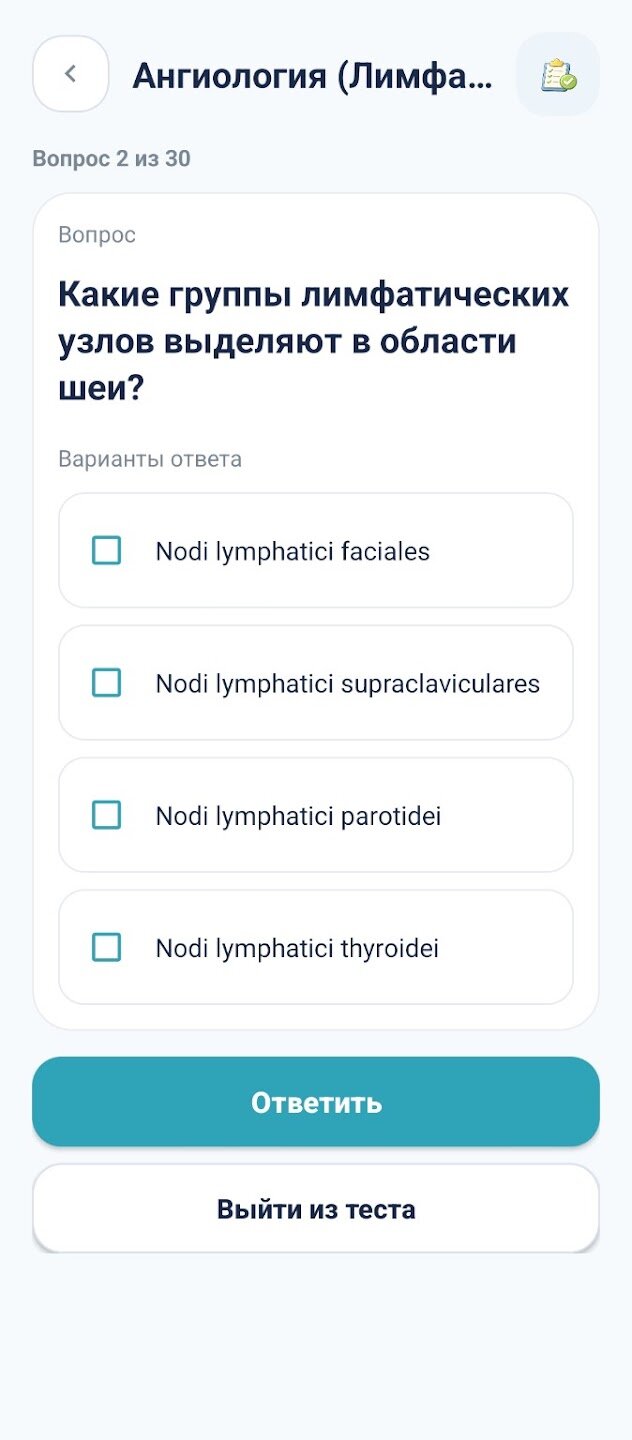The width and height of the screenshot is (632, 1440).
Task: Click empty area right of faciales option
Action: (x=500, y=551)
